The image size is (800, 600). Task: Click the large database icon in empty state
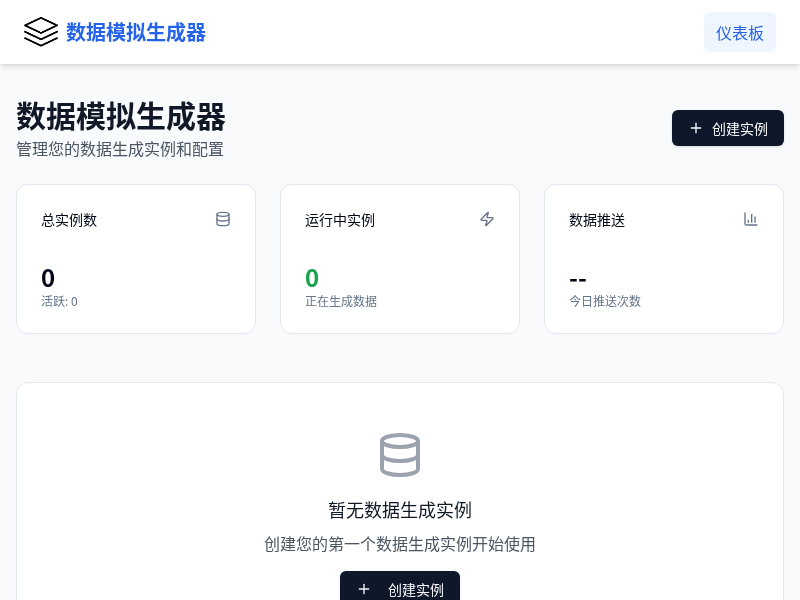tap(400, 455)
